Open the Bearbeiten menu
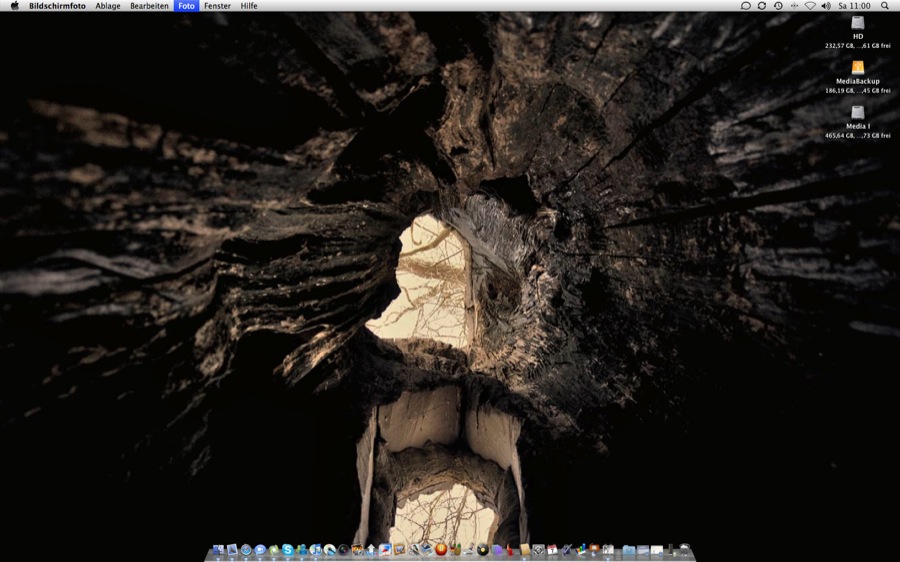 (149, 6)
